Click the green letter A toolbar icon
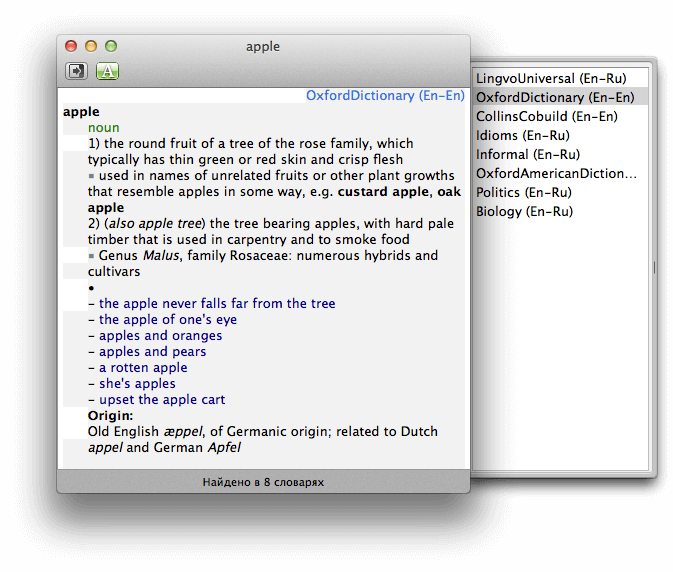 click(x=107, y=71)
